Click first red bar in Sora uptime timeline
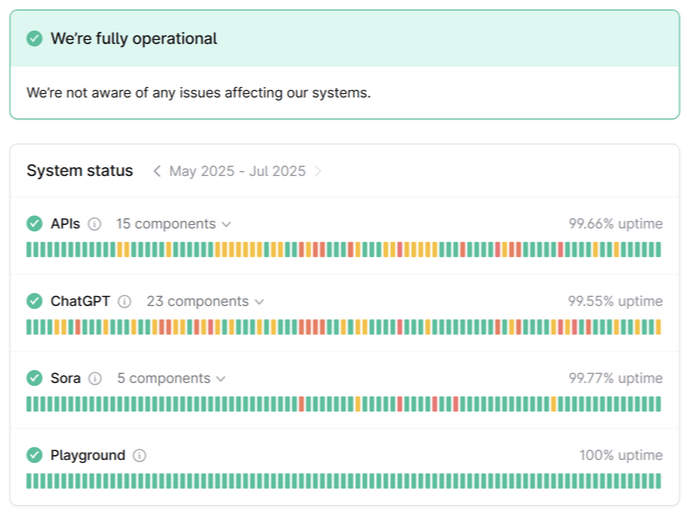Viewport: 685px width, 514px height. click(x=301, y=404)
